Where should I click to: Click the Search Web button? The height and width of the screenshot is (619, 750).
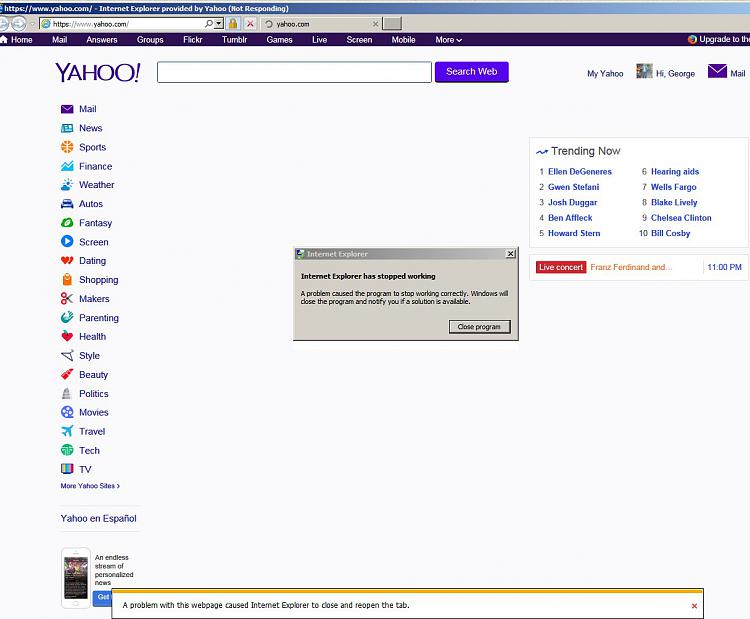(x=471, y=72)
